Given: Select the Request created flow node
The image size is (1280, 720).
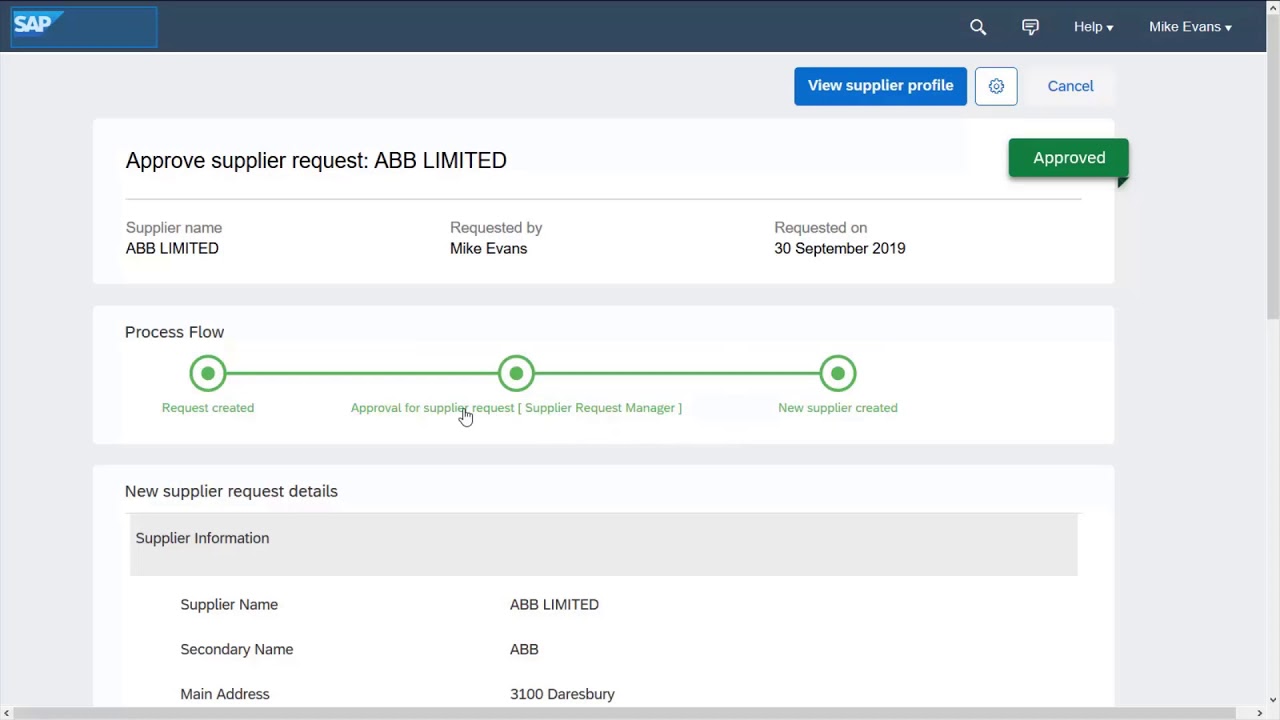Looking at the screenshot, I should point(208,373).
